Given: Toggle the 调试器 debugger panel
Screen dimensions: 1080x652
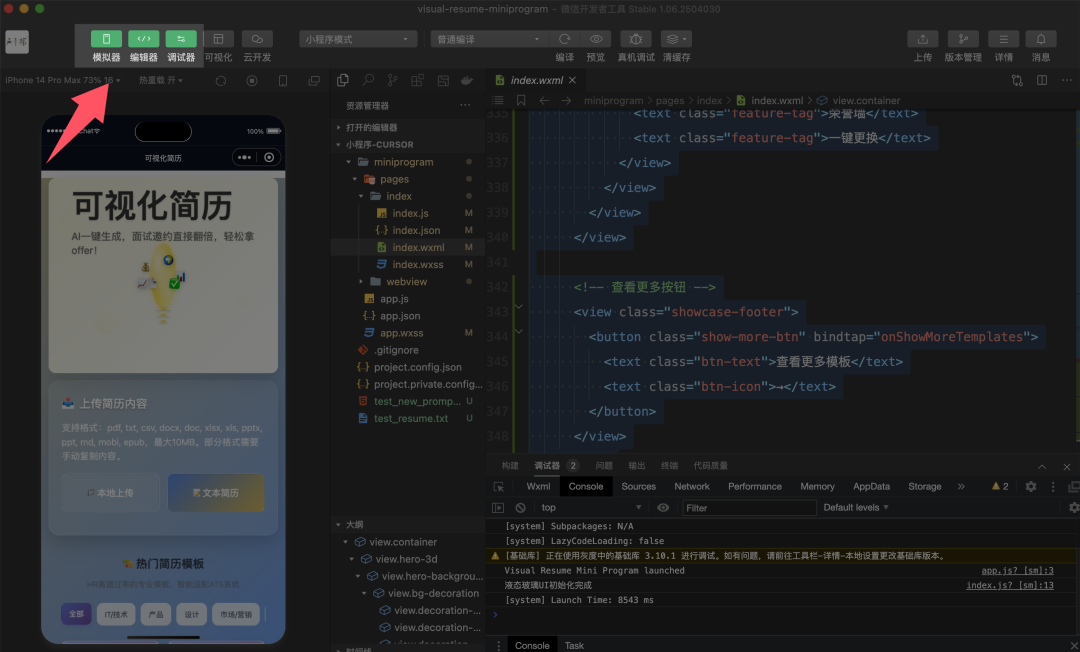Looking at the screenshot, I should (x=181, y=39).
